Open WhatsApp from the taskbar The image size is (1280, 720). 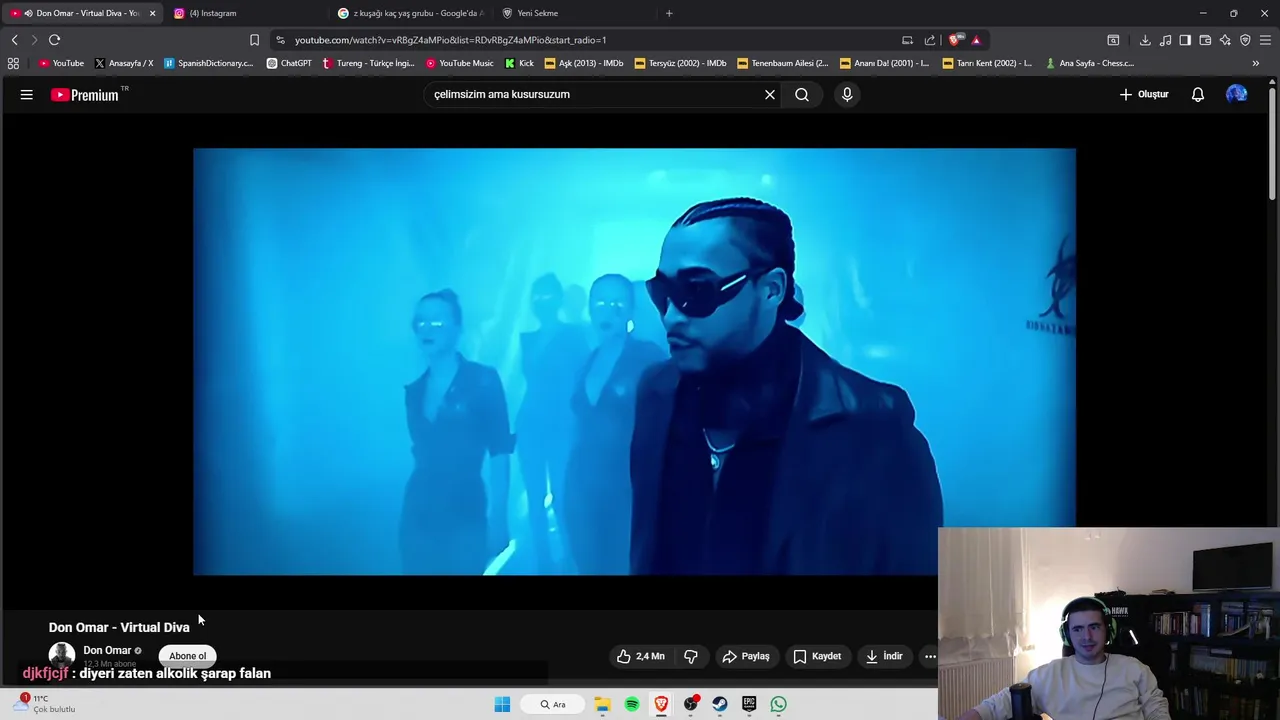(778, 704)
